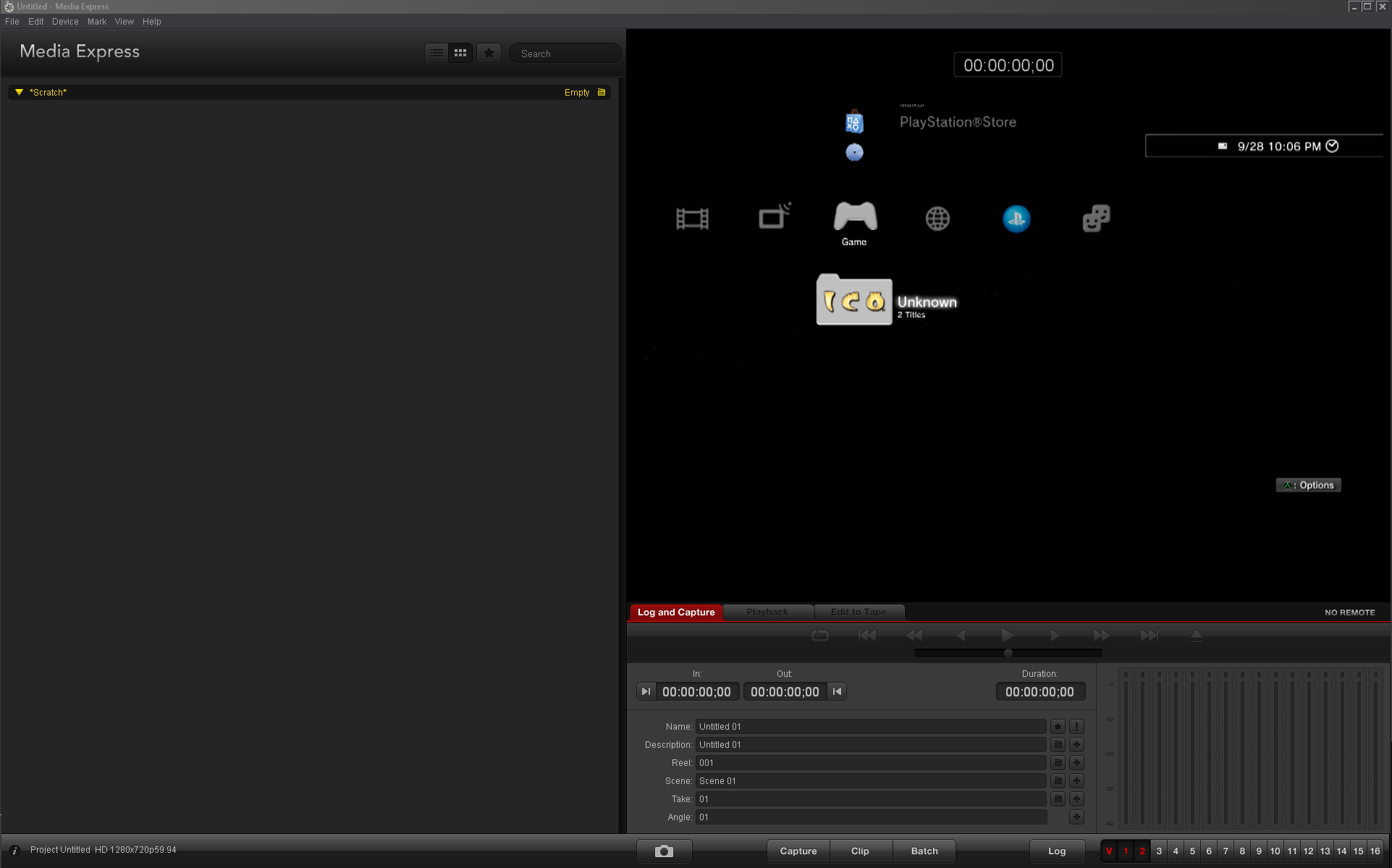Skip to the next clip
The width and height of the screenshot is (1392, 868).
click(1150, 636)
